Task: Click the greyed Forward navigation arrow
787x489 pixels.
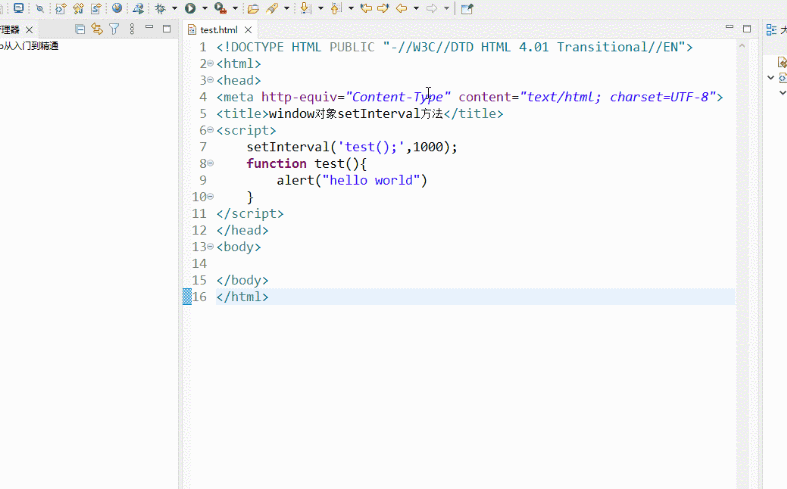Action: click(432, 9)
